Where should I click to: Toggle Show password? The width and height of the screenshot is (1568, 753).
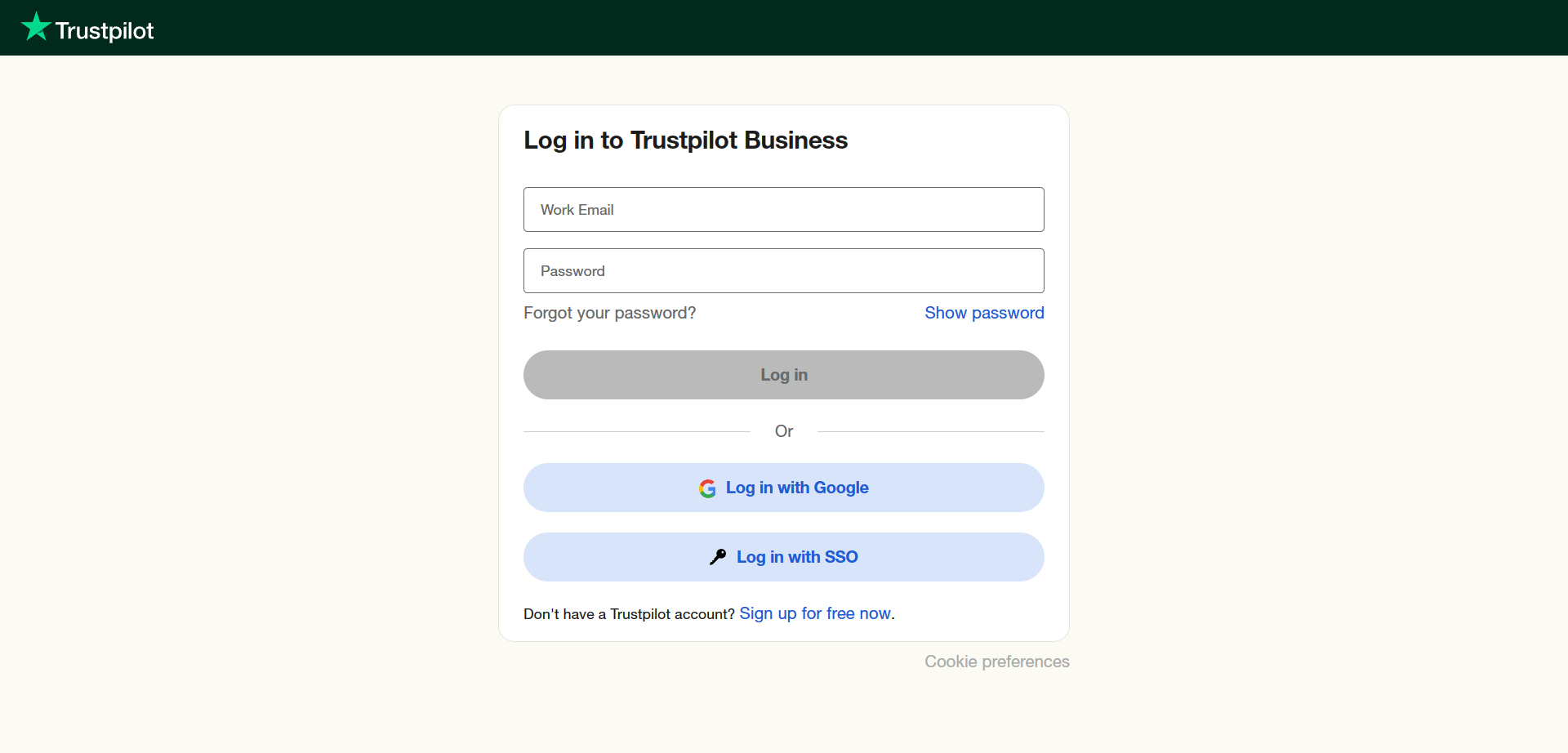984,313
